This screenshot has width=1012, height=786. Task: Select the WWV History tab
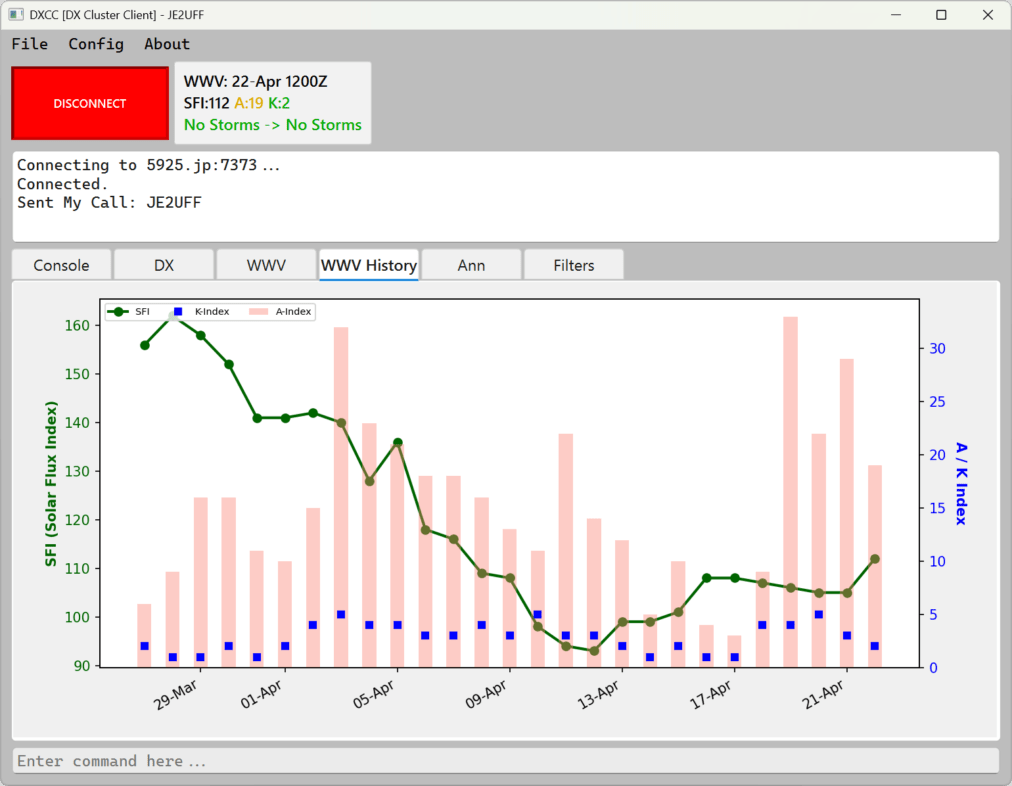(368, 265)
